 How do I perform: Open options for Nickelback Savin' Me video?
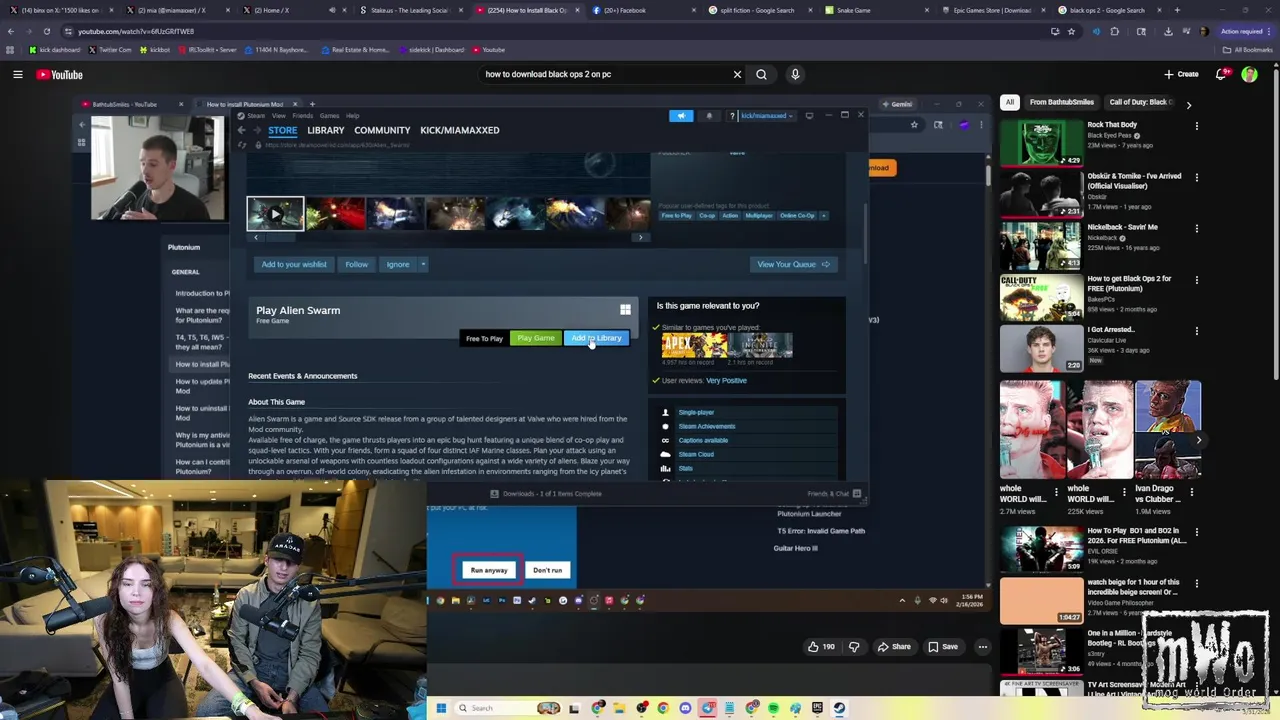tap(1196, 228)
